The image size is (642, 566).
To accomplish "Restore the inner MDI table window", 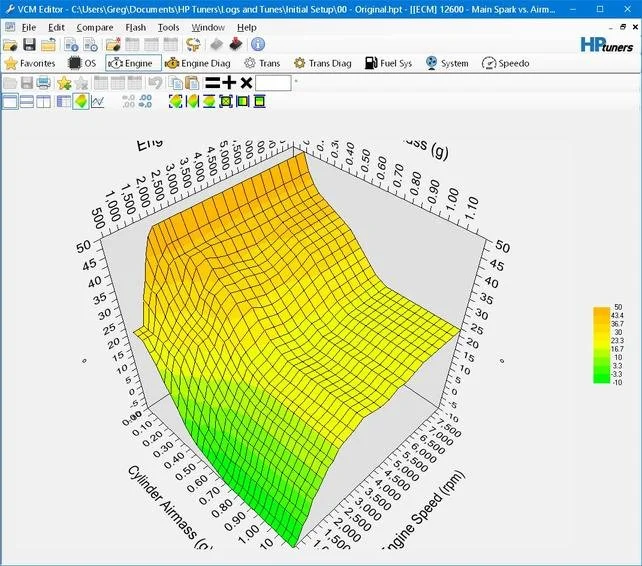I will point(623,27).
